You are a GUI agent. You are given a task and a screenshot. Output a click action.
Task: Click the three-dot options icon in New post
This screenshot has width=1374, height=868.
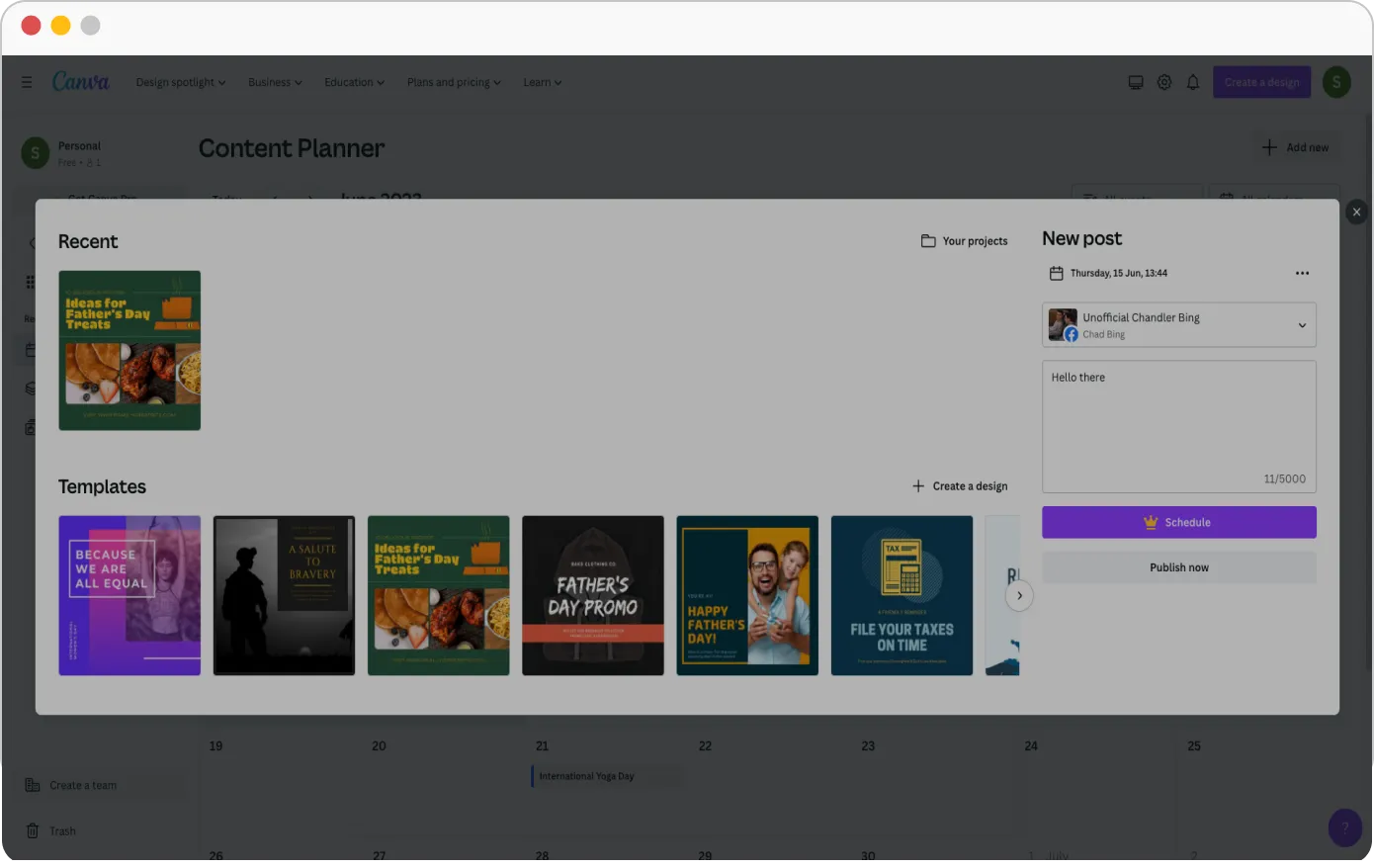[1302, 273]
